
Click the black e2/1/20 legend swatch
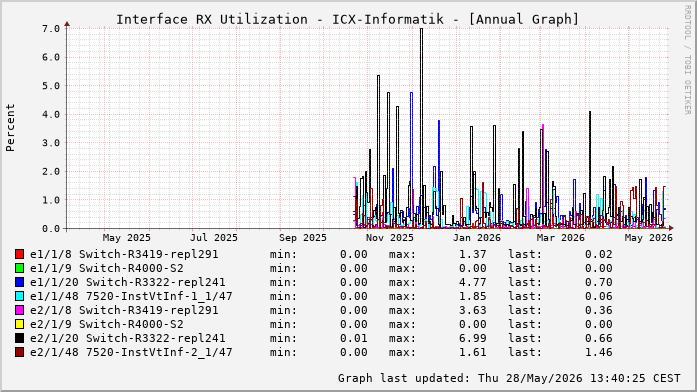19,338
